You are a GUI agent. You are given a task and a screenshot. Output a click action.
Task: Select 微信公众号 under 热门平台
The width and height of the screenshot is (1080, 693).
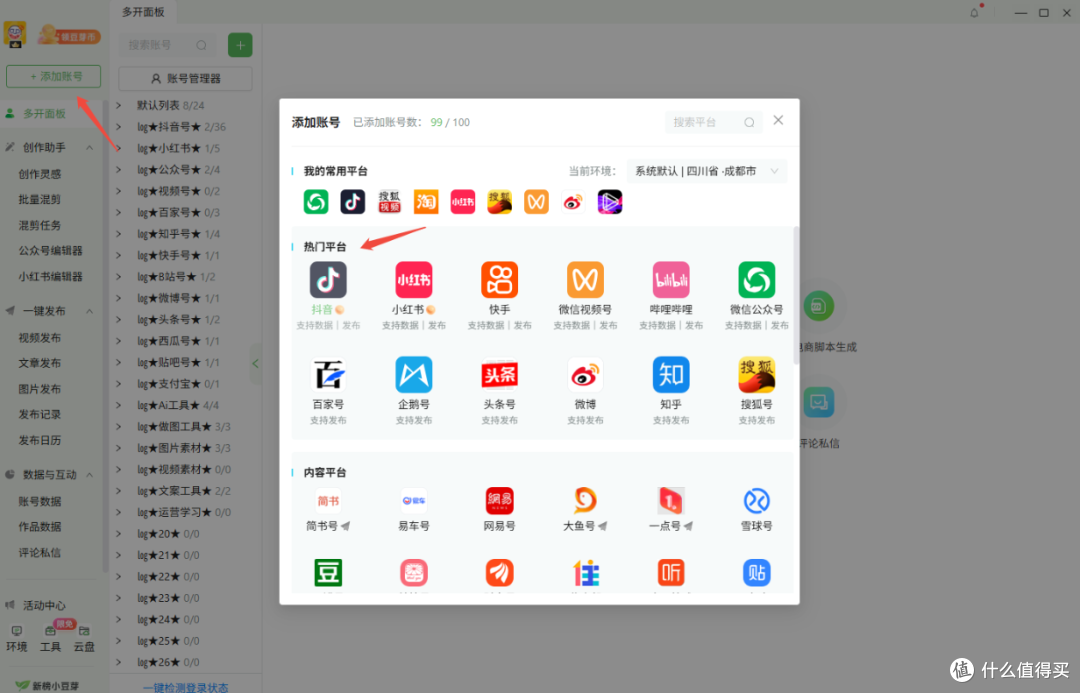pyautogui.click(x=756, y=280)
